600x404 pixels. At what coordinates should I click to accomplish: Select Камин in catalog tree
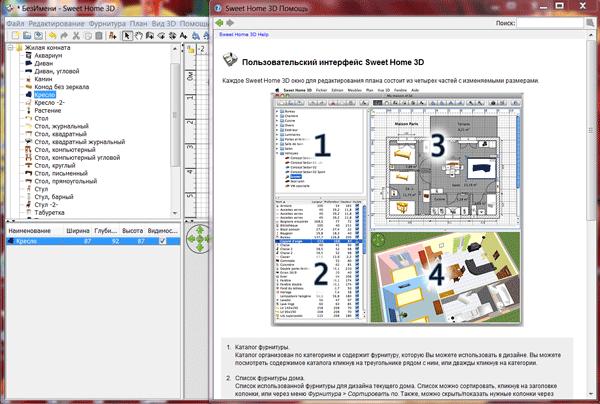pyautogui.click(x=43, y=79)
